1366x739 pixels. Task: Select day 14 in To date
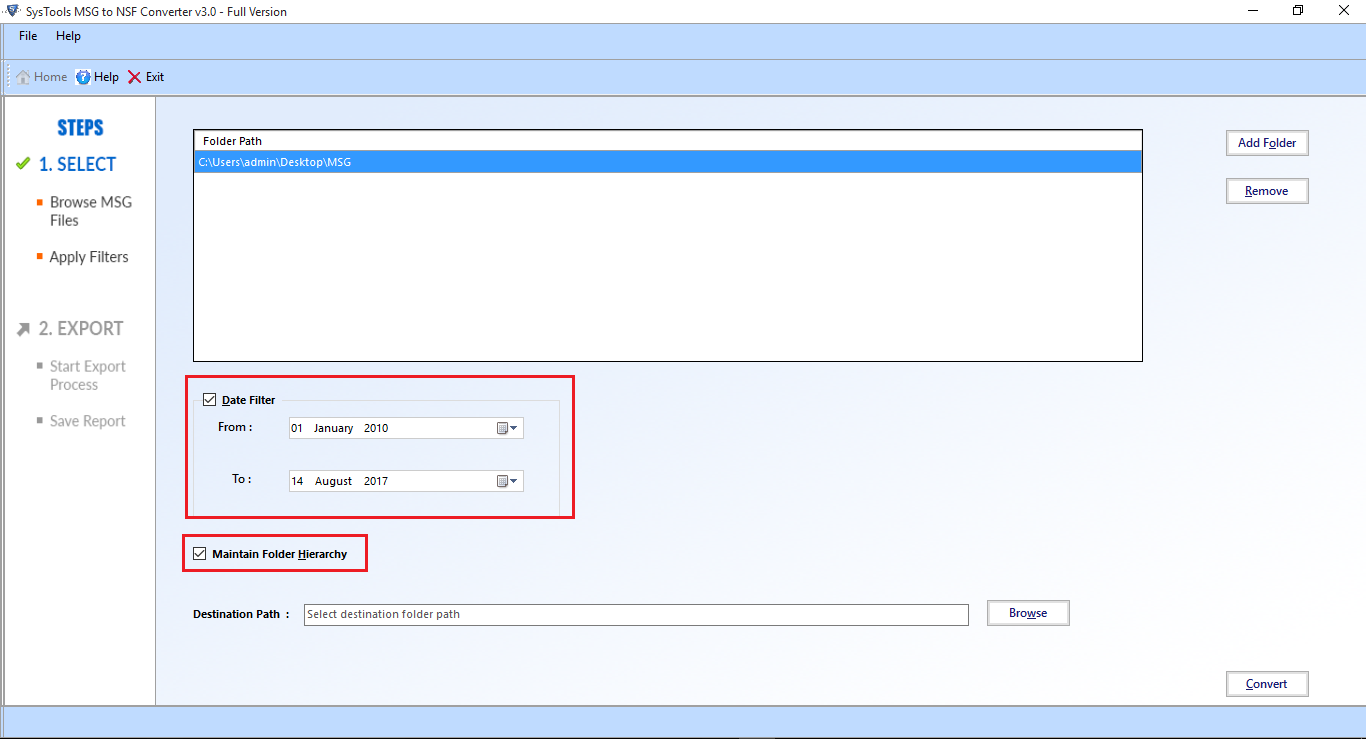[297, 481]
